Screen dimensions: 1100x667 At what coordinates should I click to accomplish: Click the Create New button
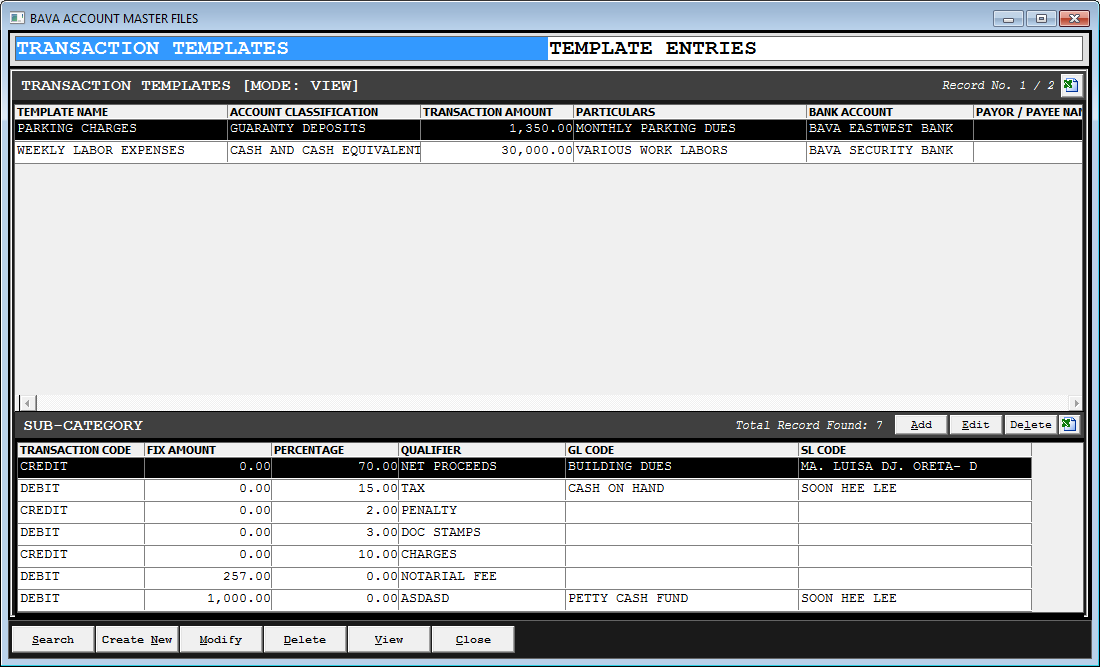point(137,640)
